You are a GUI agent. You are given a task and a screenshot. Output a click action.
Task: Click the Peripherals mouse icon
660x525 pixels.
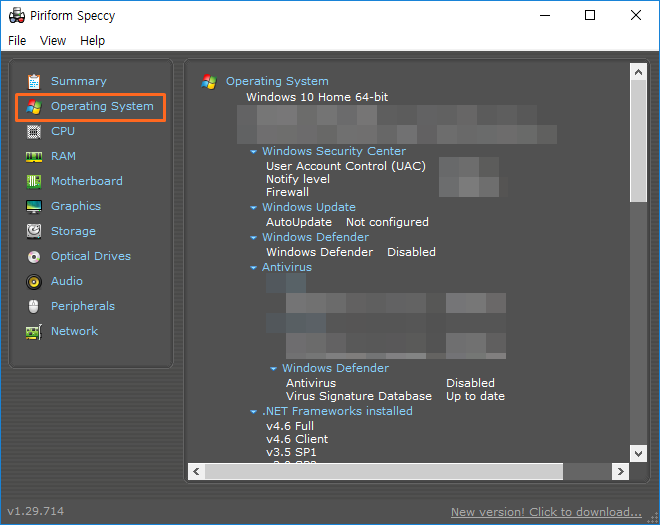pos(34,306)
